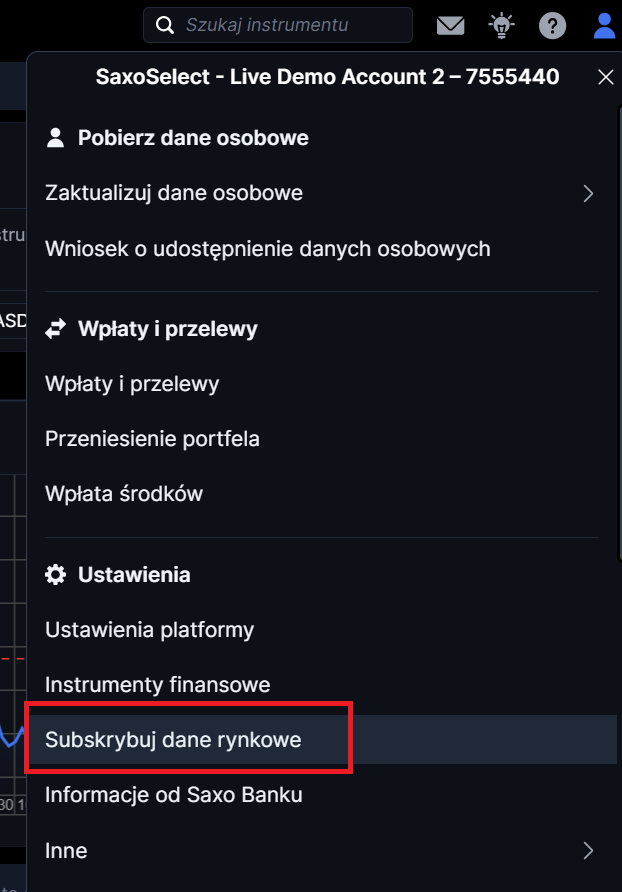Open Wniosek o udostępnienie danych osobowych
The height and width of the screenshot is (892, 622).
(268, 248)
